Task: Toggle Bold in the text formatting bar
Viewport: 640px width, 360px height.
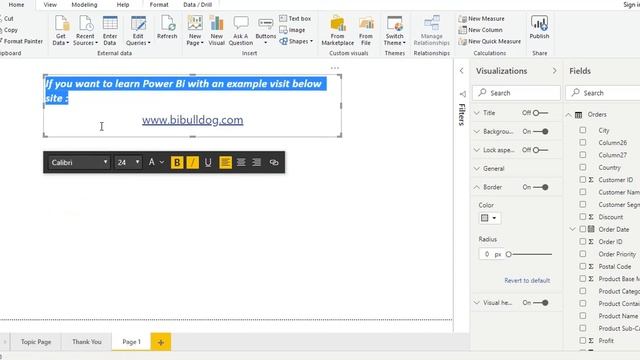Action: pyautogui.click(x=177, y=162)
